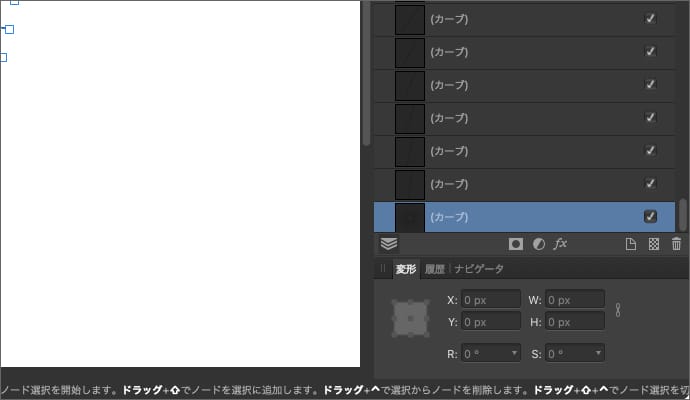Viewport: 690px width, 400px height.
Task: Add a new layer with the page icon
Action: point(630,243)
